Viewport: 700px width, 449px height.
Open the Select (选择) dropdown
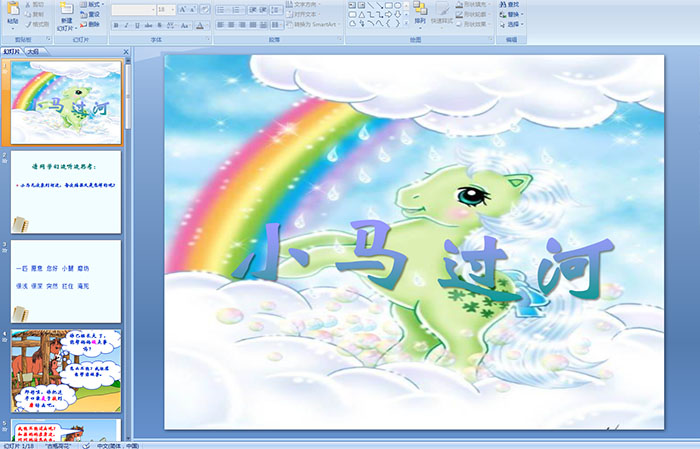coord(511,24)
